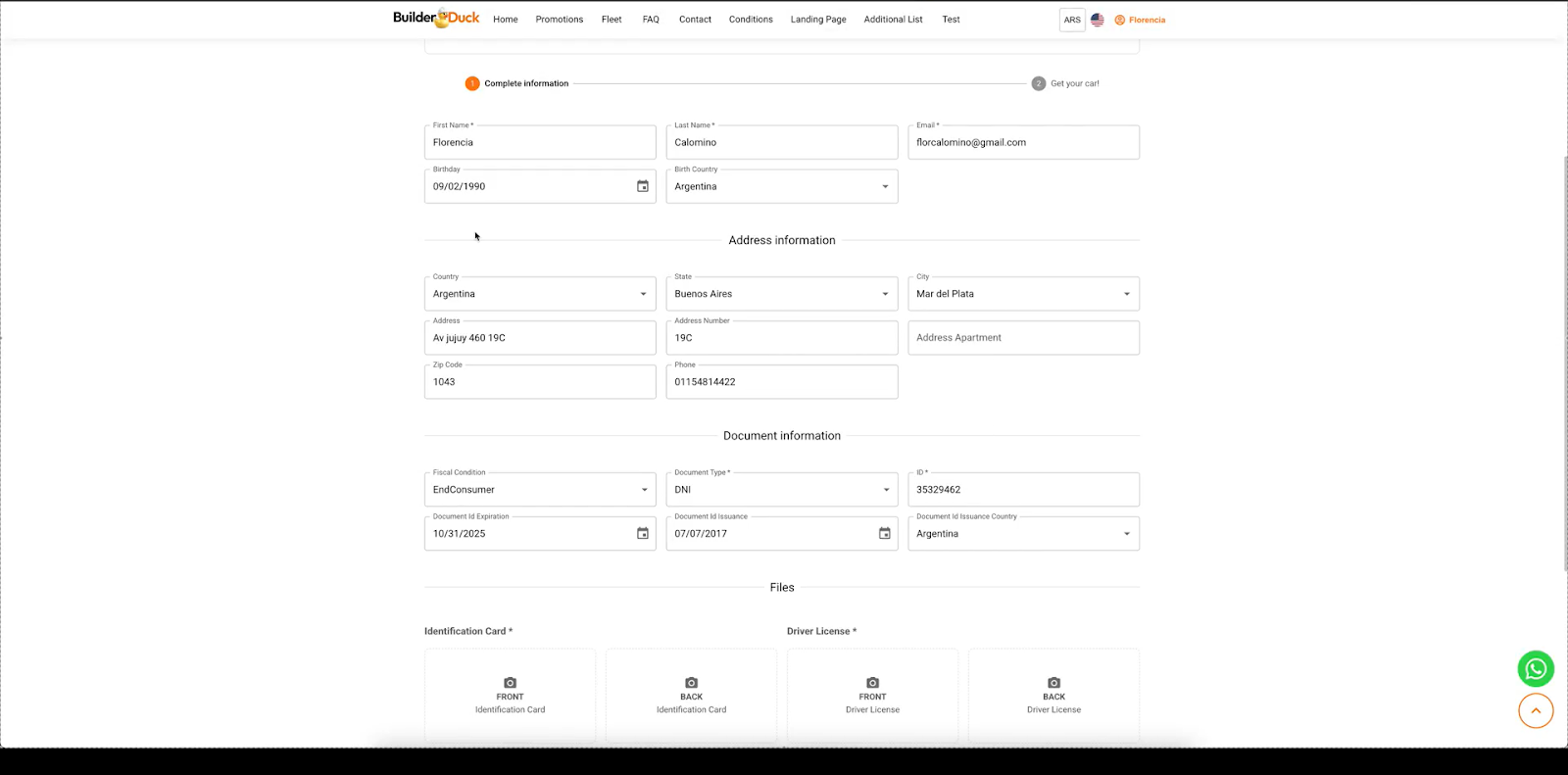Upload the FRONT Driver License photo
Screen dimensions: 1568x775
click(x=872, y=696)
